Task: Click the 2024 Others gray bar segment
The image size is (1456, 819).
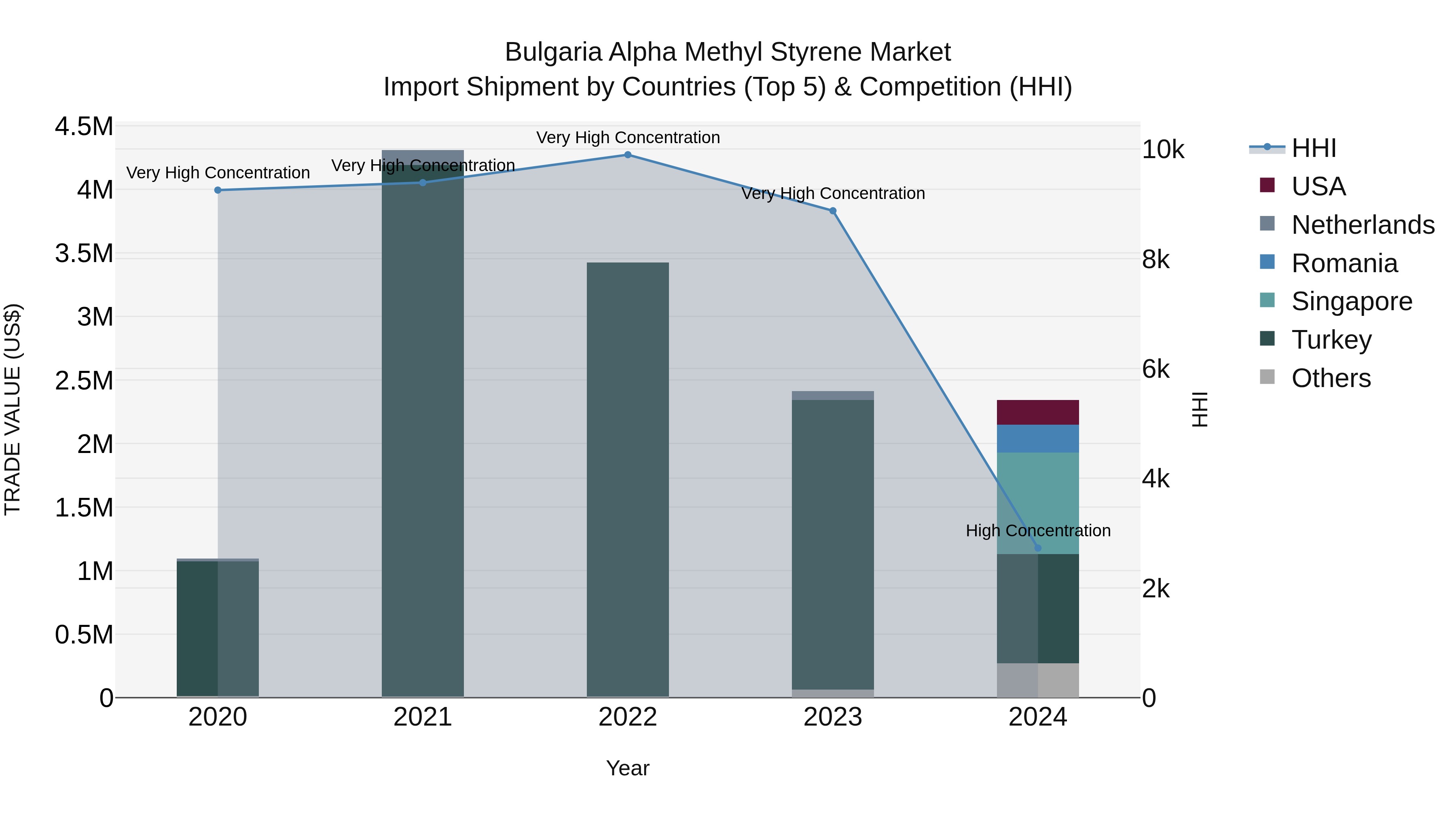Action: (x=1038, y=681)
